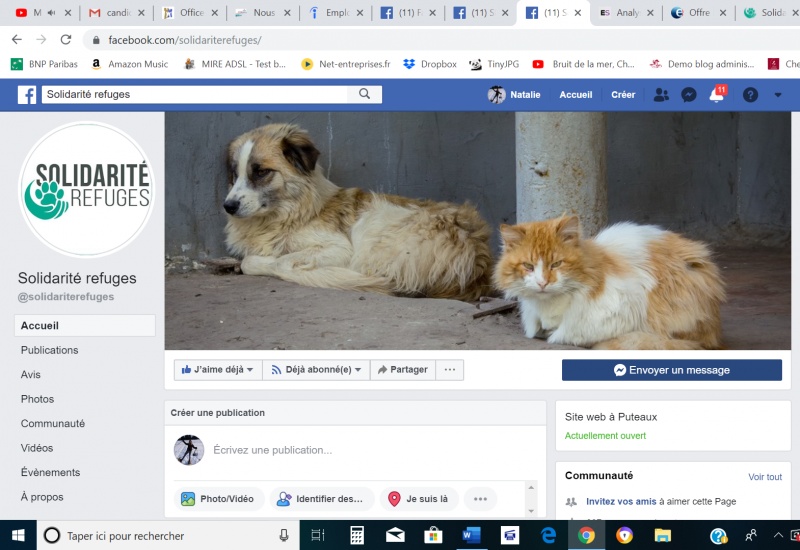Expand the "Déjà abonné(e)" dropdown
This screenshot has width=800, height=550.
click(x=316, y=370)
